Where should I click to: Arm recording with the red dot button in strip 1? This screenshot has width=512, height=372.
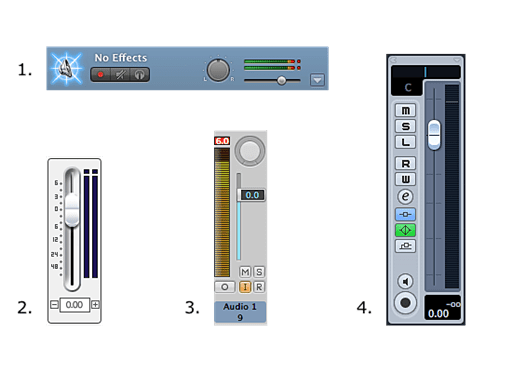click(x=100, y=74)
